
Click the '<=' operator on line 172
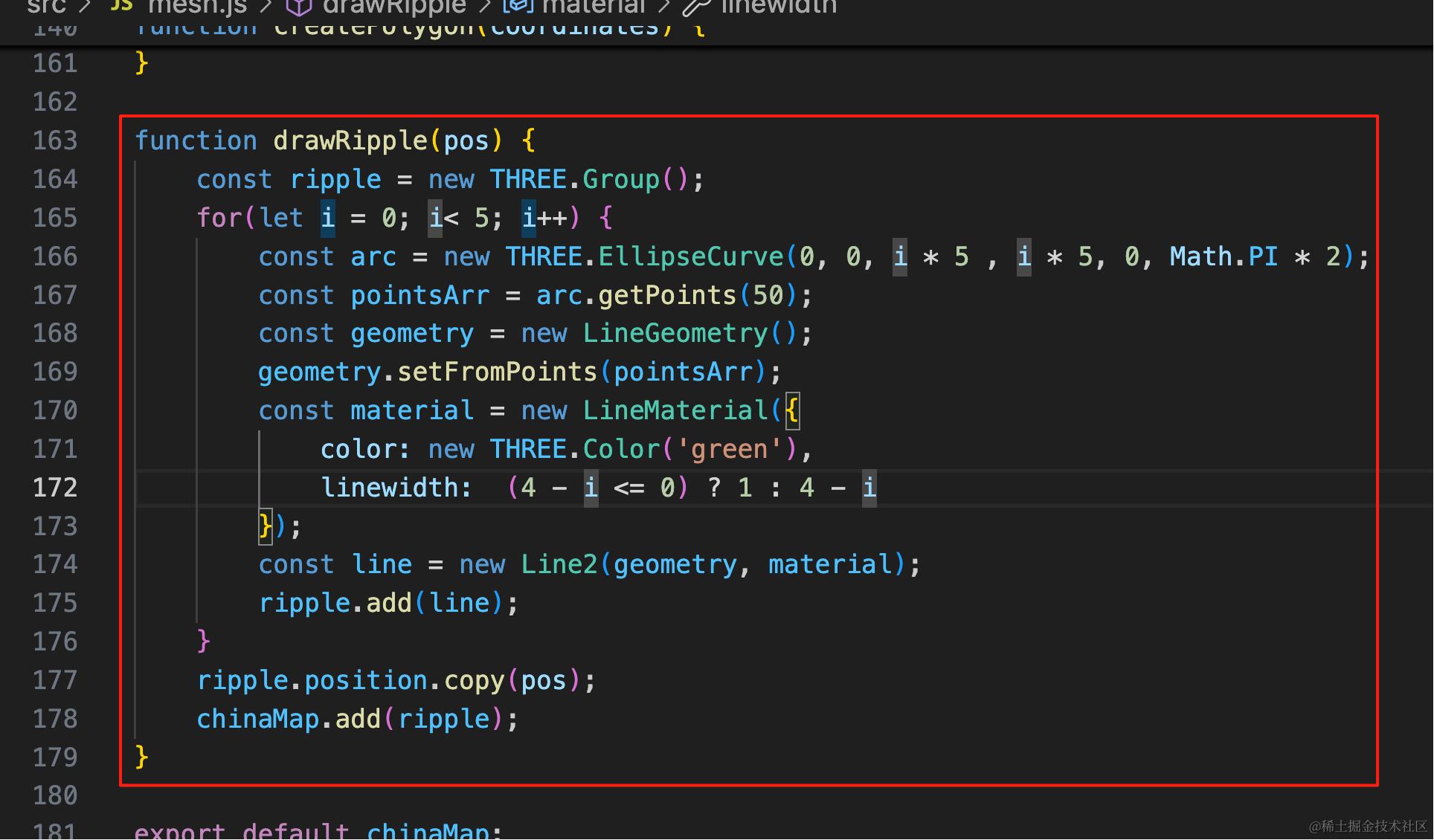(x=629, y=488)
